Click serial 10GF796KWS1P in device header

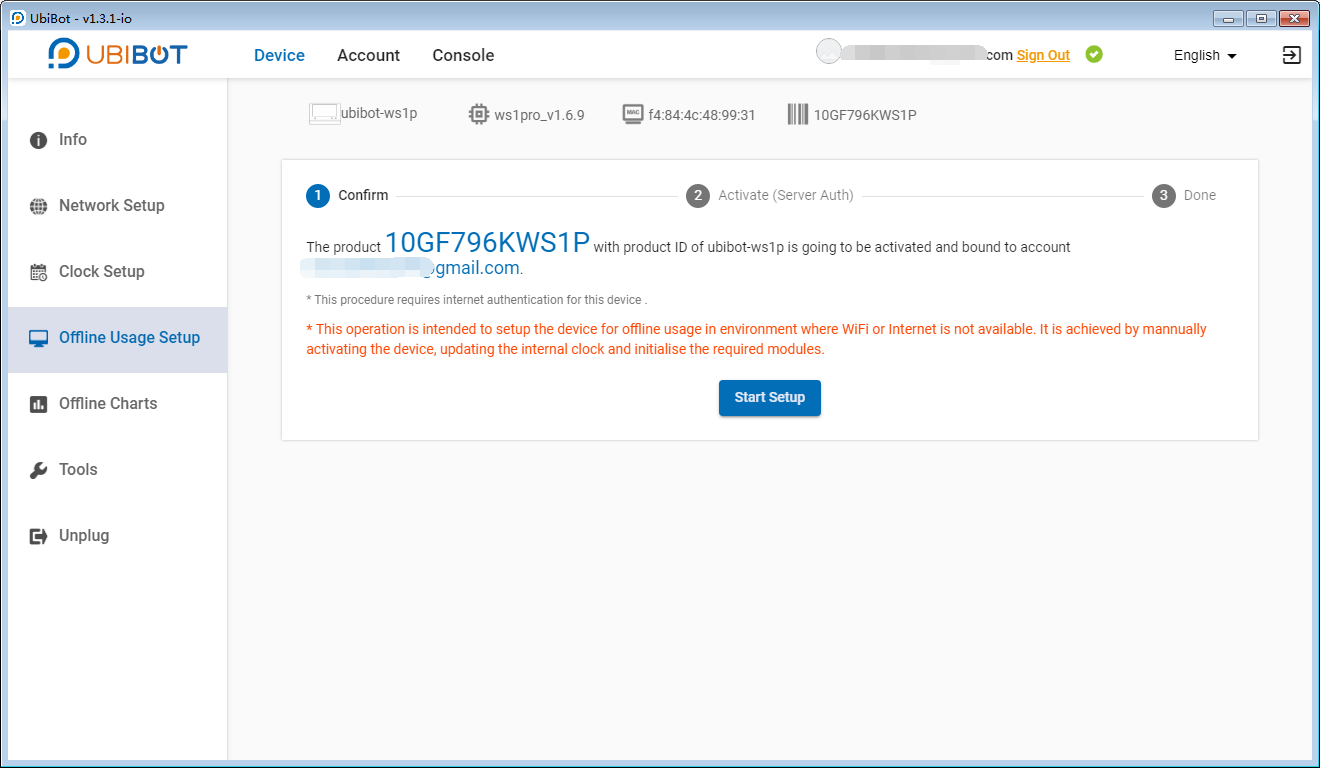coord(865,115)
